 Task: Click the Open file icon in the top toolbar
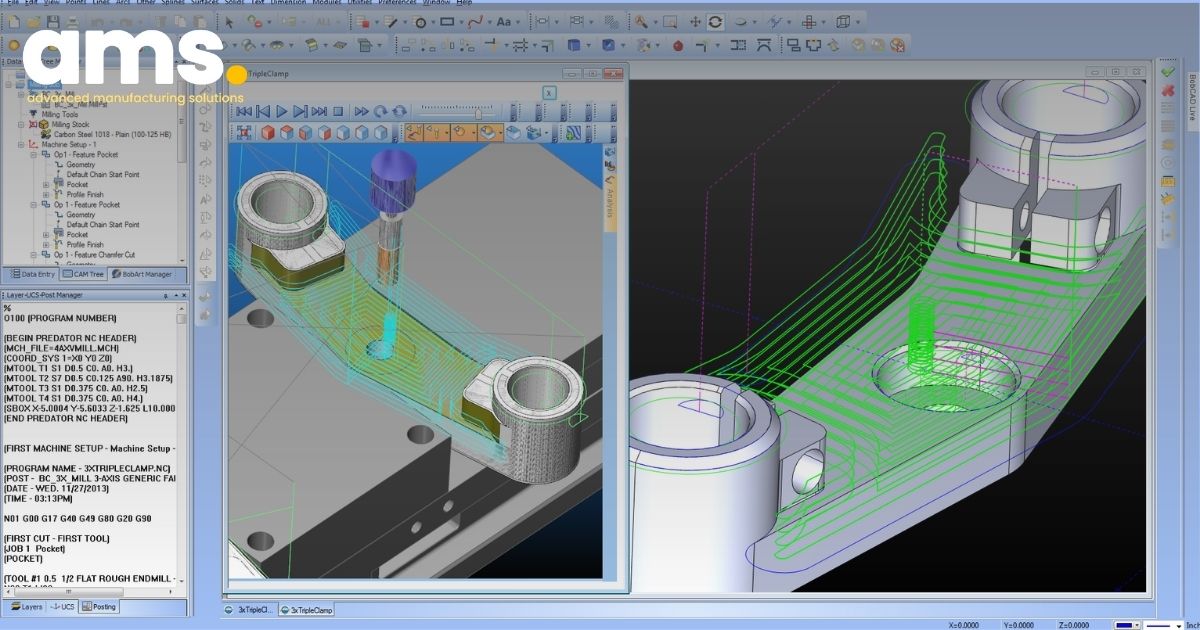point(33,19)
